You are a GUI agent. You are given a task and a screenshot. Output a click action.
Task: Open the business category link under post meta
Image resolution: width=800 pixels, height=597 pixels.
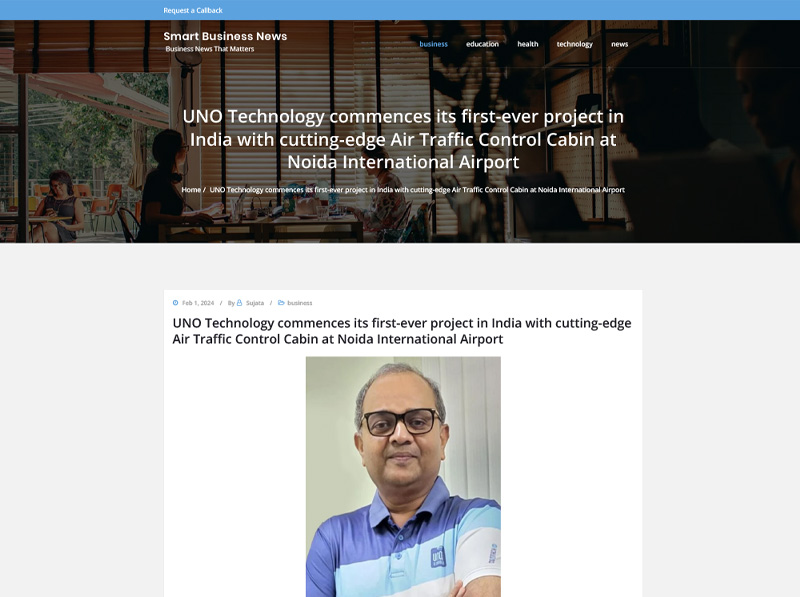(x=299, y=303)
